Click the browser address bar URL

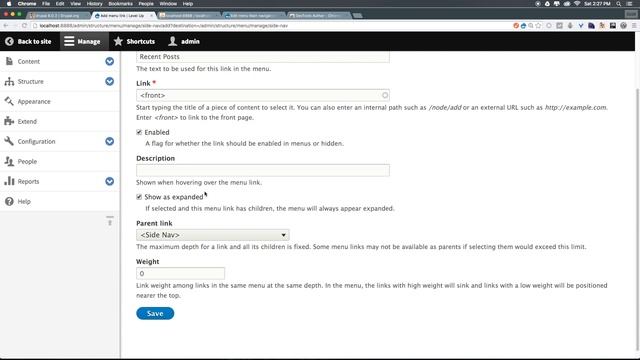(163, 26)
